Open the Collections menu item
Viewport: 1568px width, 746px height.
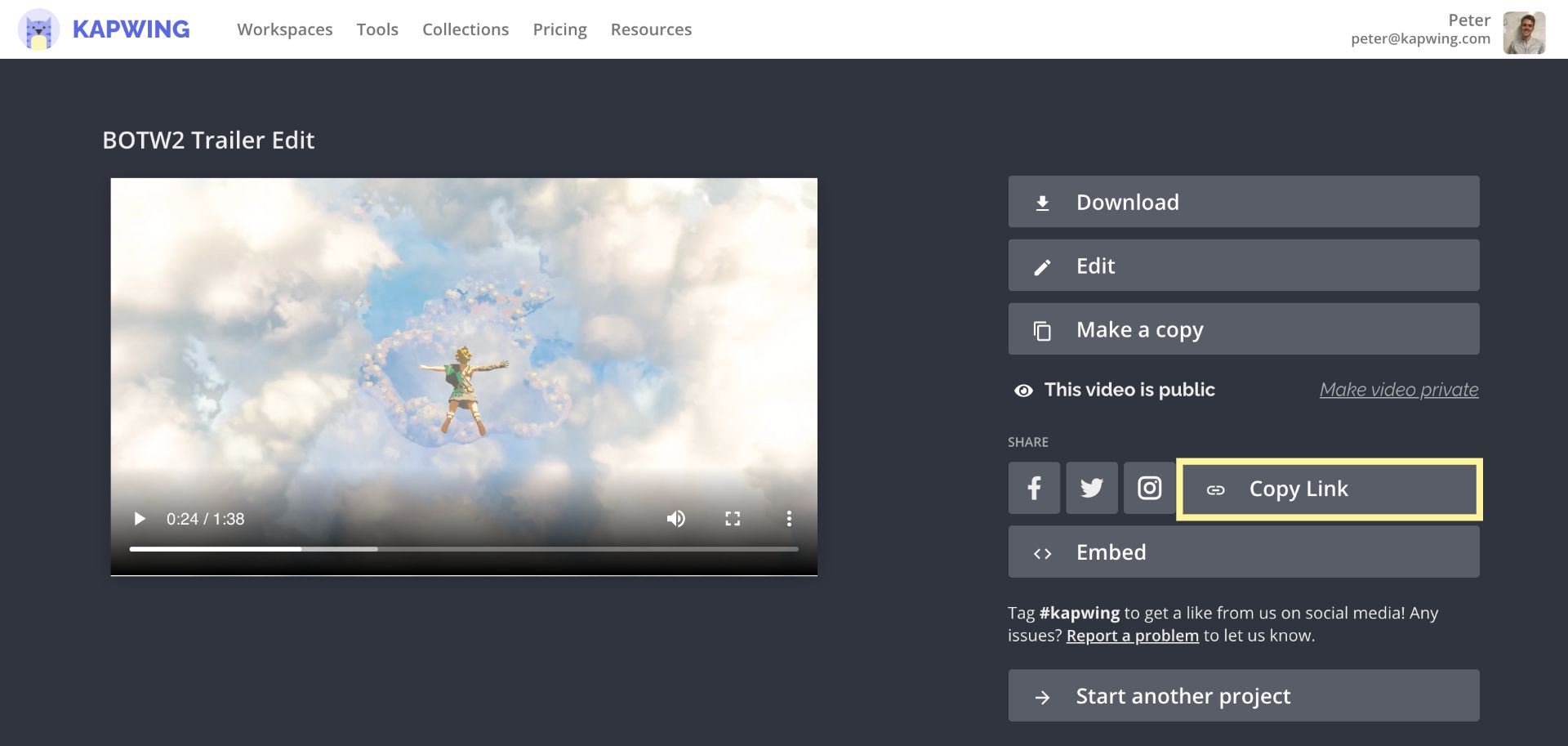tap(465, 29)
